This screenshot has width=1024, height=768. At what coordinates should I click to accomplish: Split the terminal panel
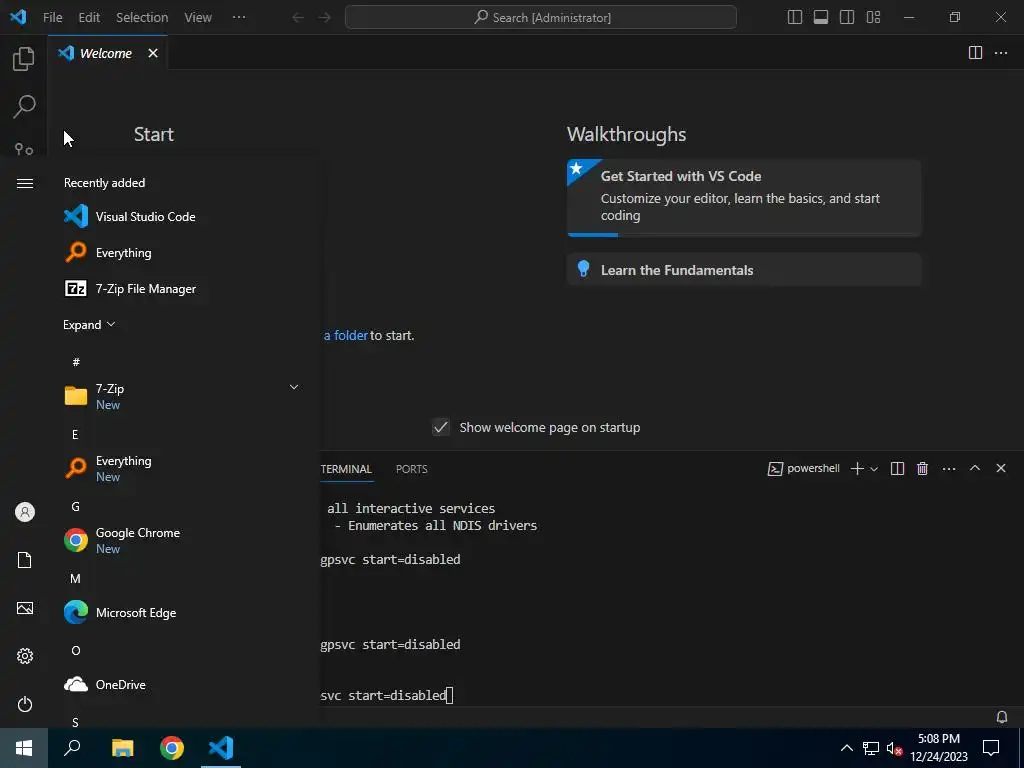(x=897, y=468)
